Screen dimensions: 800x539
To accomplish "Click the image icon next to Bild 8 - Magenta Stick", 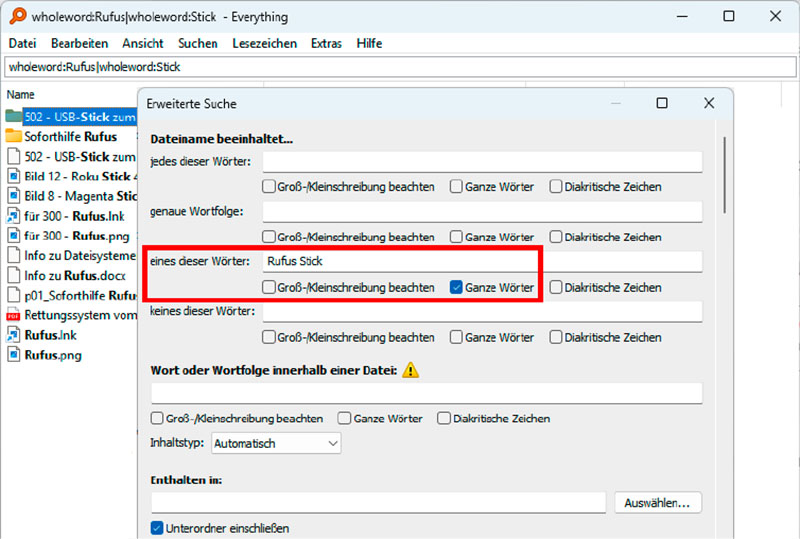I will coord(14,195).
